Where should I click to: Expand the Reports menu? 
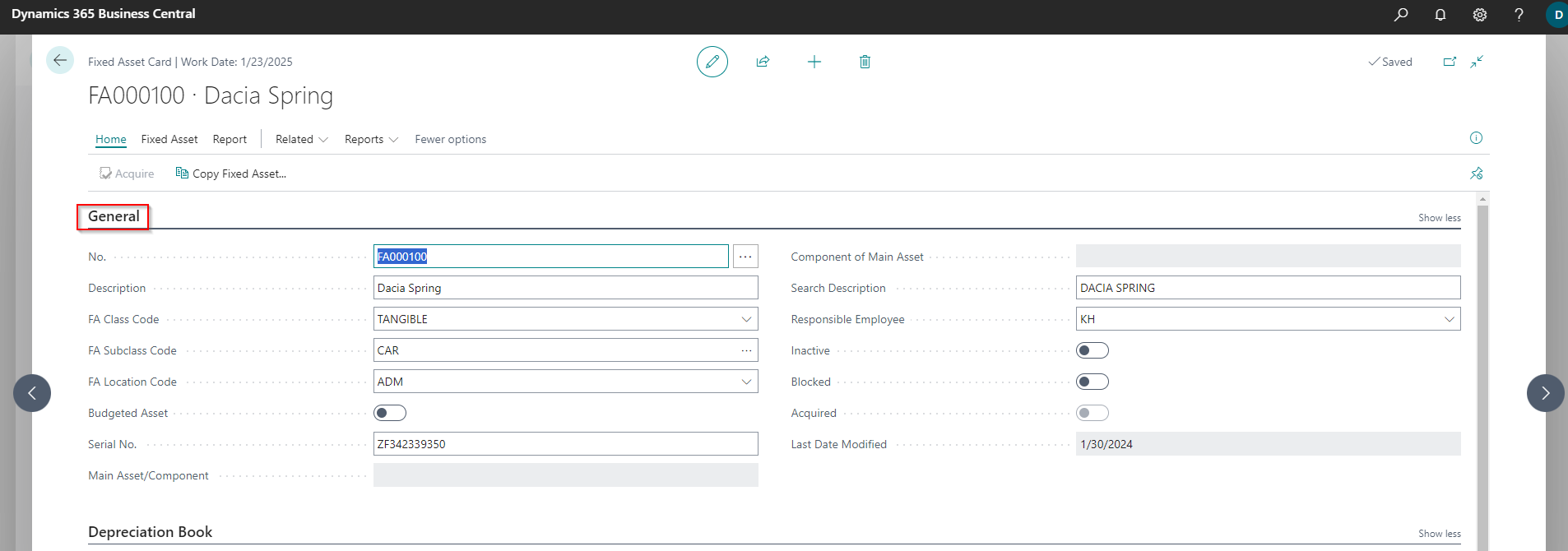click(x=371, y=139)
